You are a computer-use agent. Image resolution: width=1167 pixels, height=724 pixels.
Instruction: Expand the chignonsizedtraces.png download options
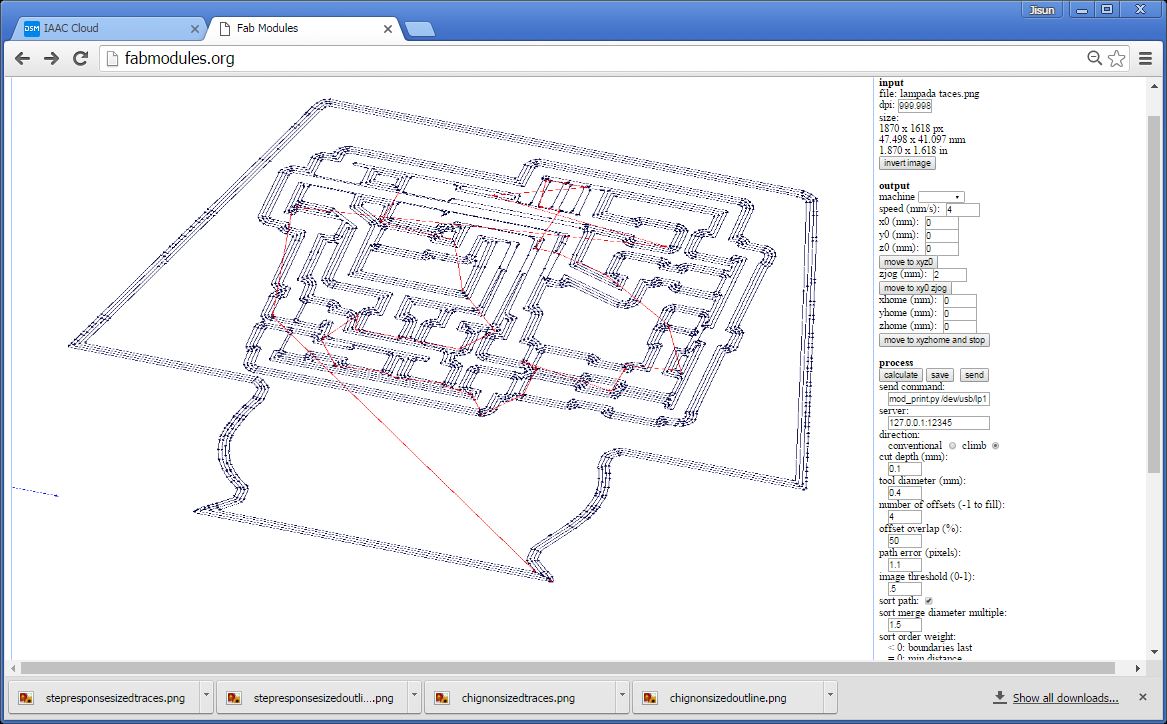click(622, 696)
